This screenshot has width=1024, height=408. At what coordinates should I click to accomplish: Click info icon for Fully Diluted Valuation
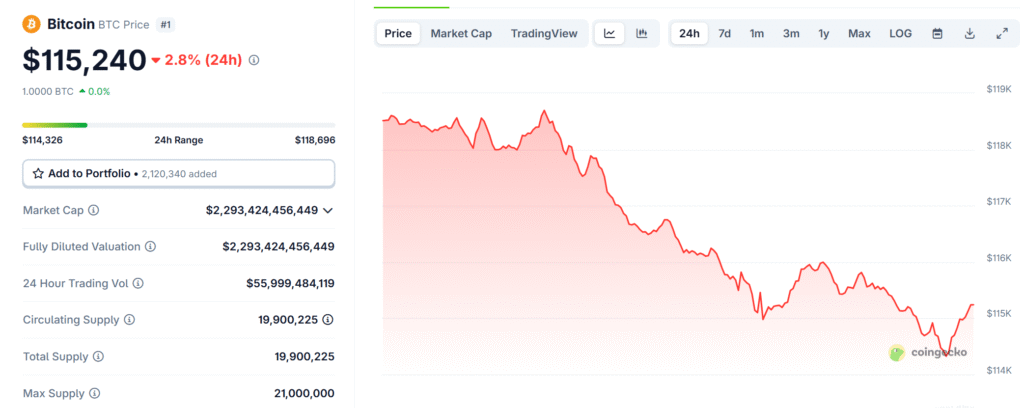[150, 246]
